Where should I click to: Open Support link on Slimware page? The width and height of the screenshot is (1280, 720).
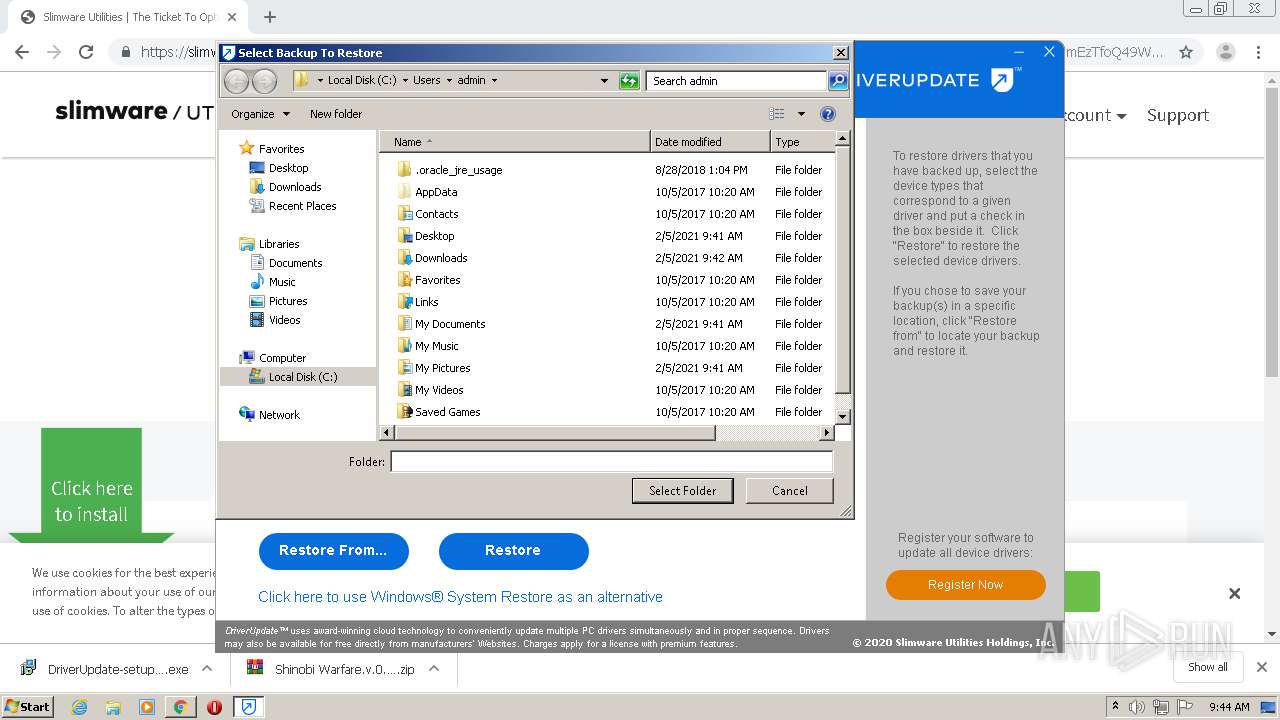point(1178,115)
